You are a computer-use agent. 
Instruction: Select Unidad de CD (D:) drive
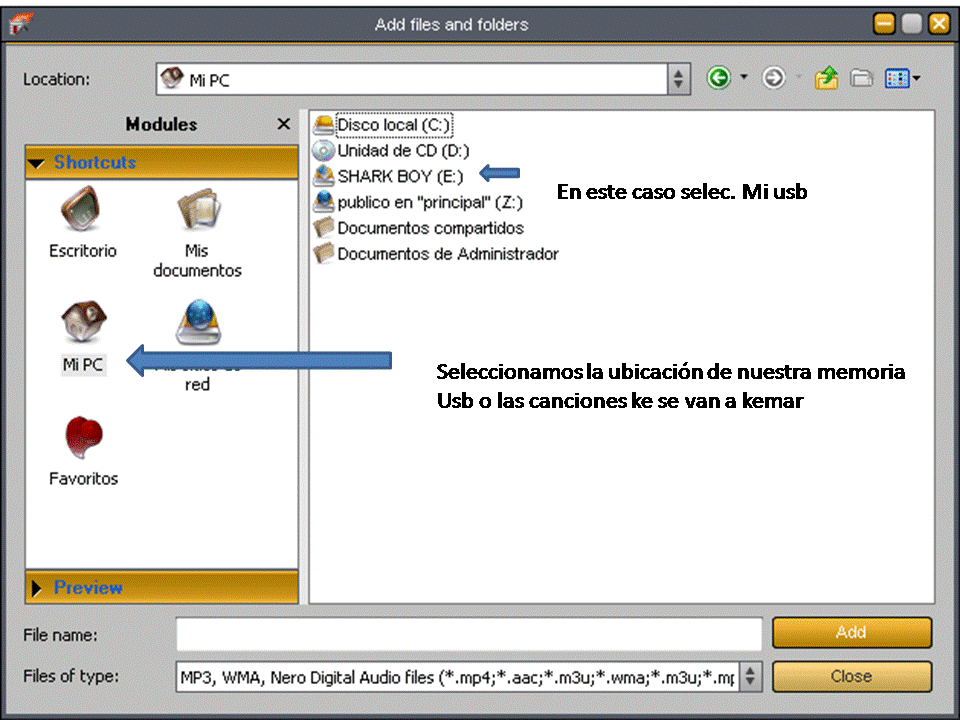tap(391, 151)
